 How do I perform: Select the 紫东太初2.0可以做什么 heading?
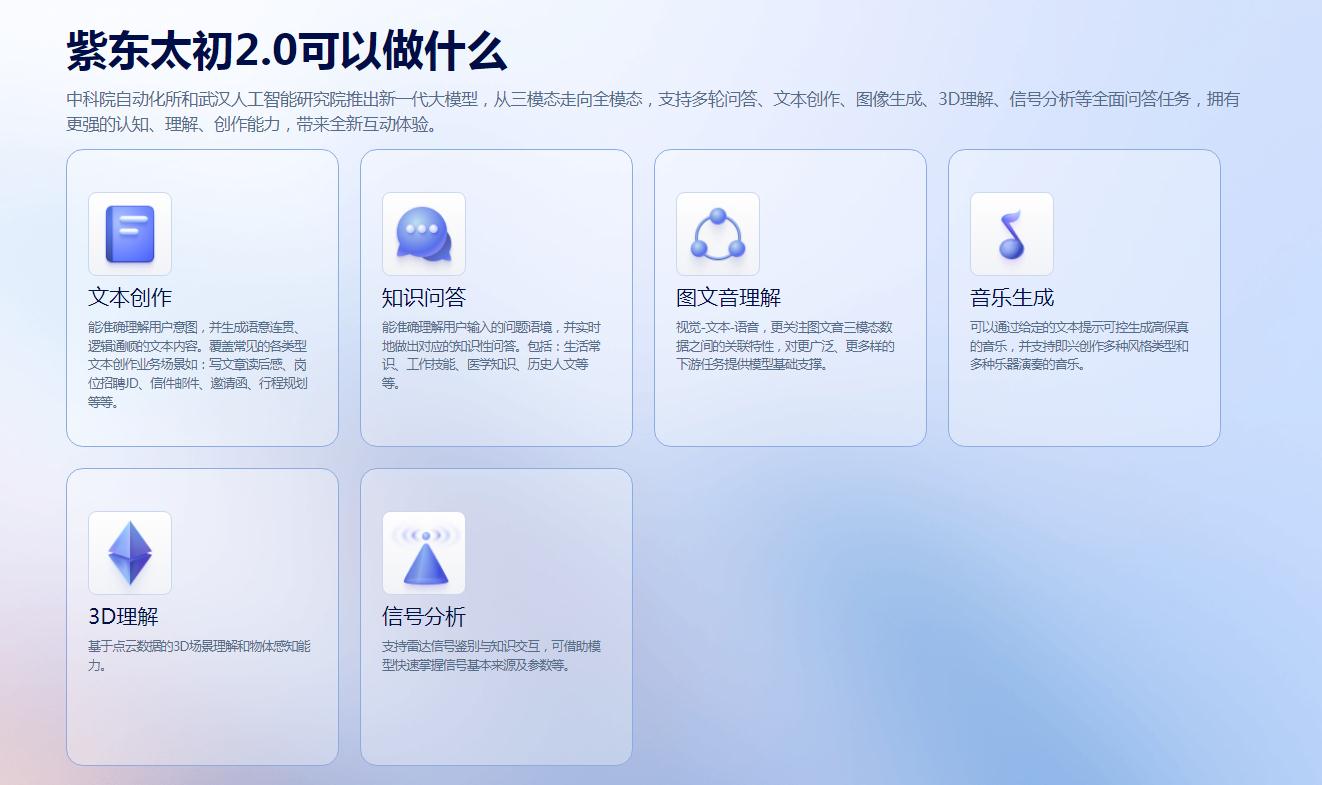coord(287,50)
